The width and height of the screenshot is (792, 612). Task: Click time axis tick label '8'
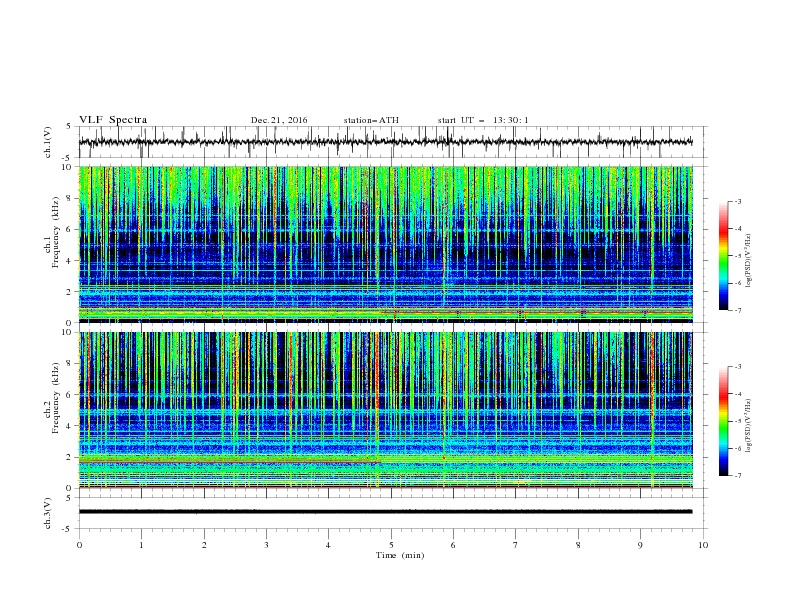pos(578,545)
